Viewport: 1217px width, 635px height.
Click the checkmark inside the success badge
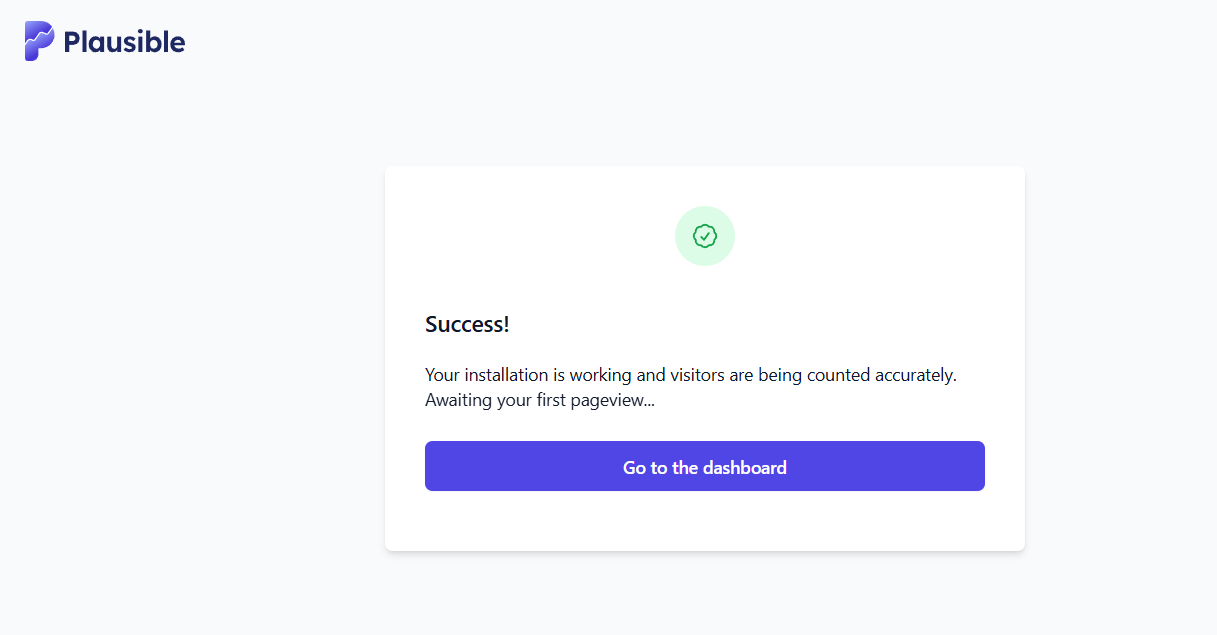click(705, 236)
